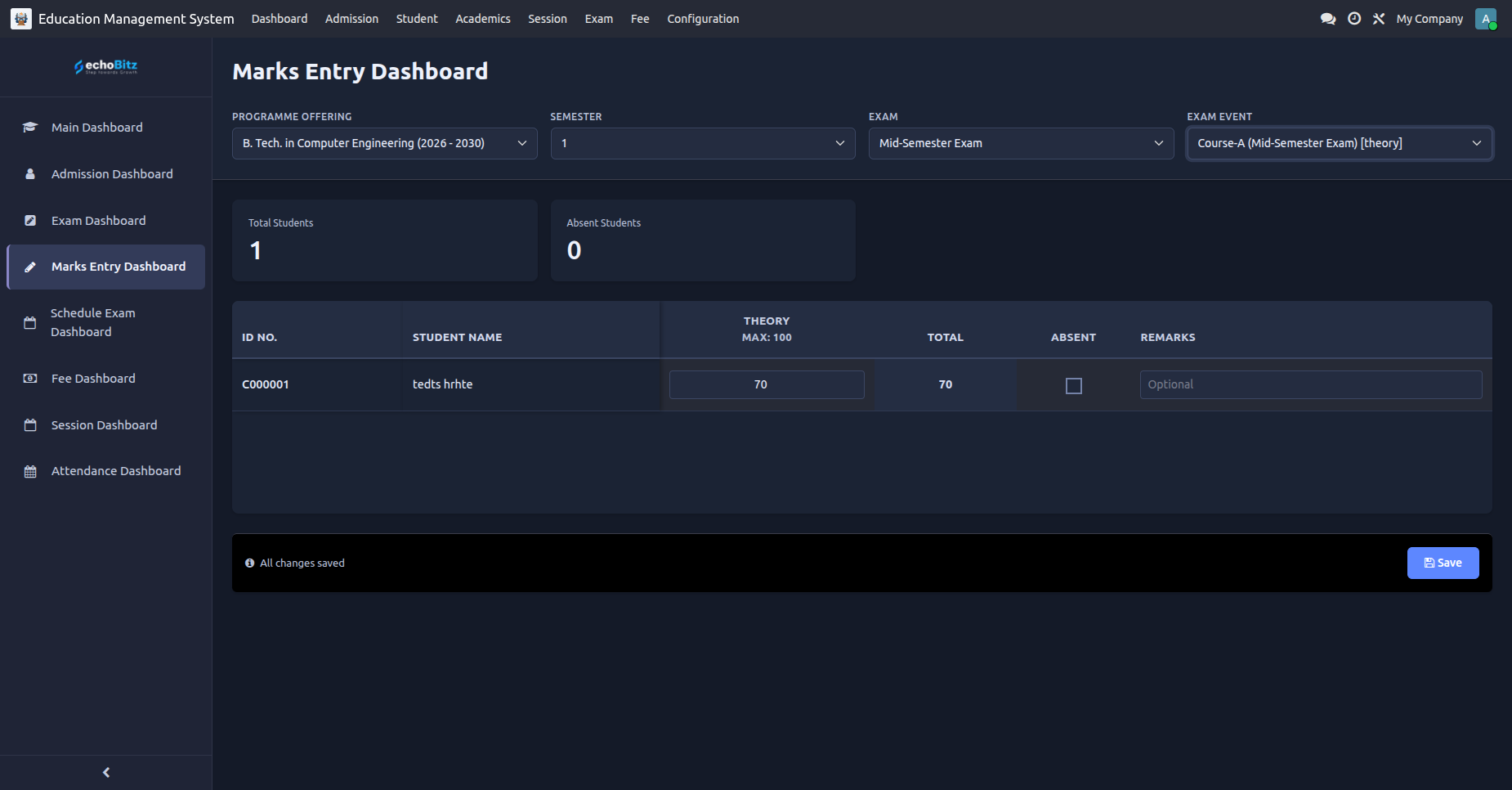1512x790 pixels.
Task: Open the Configuration menu
Action: pyautogui.click(x=703, y=19)
